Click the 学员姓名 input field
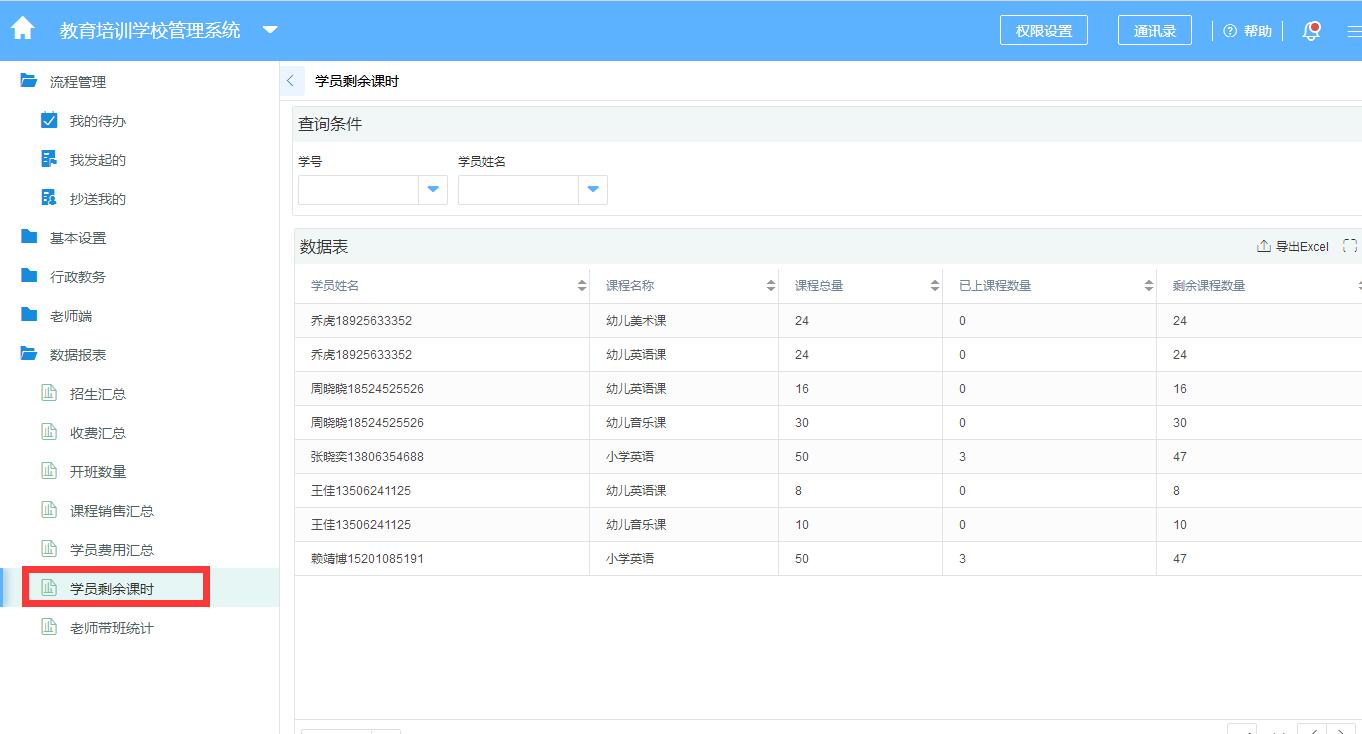 point(518,190)
